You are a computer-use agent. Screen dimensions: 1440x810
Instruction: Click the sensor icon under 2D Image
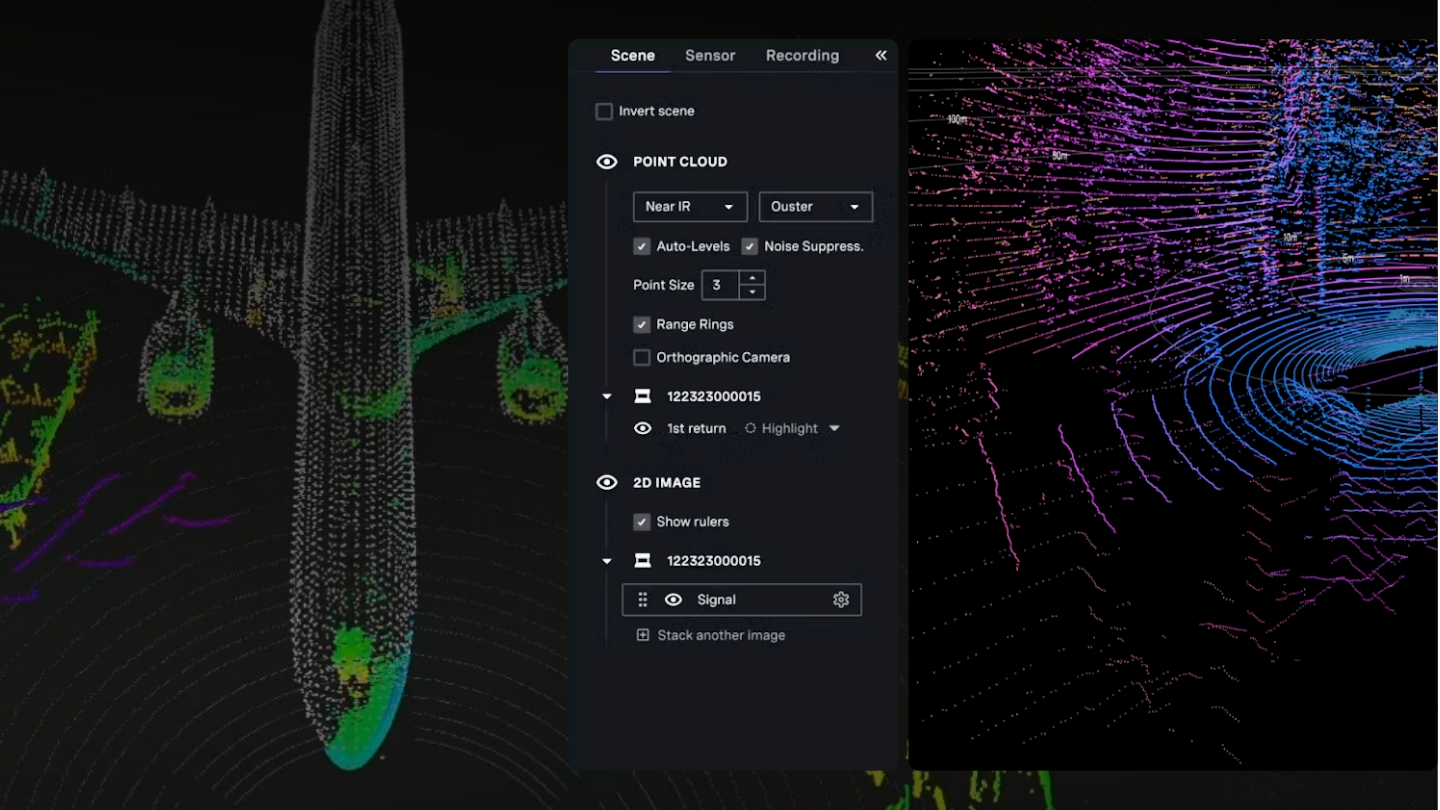(x=643, y=561)
